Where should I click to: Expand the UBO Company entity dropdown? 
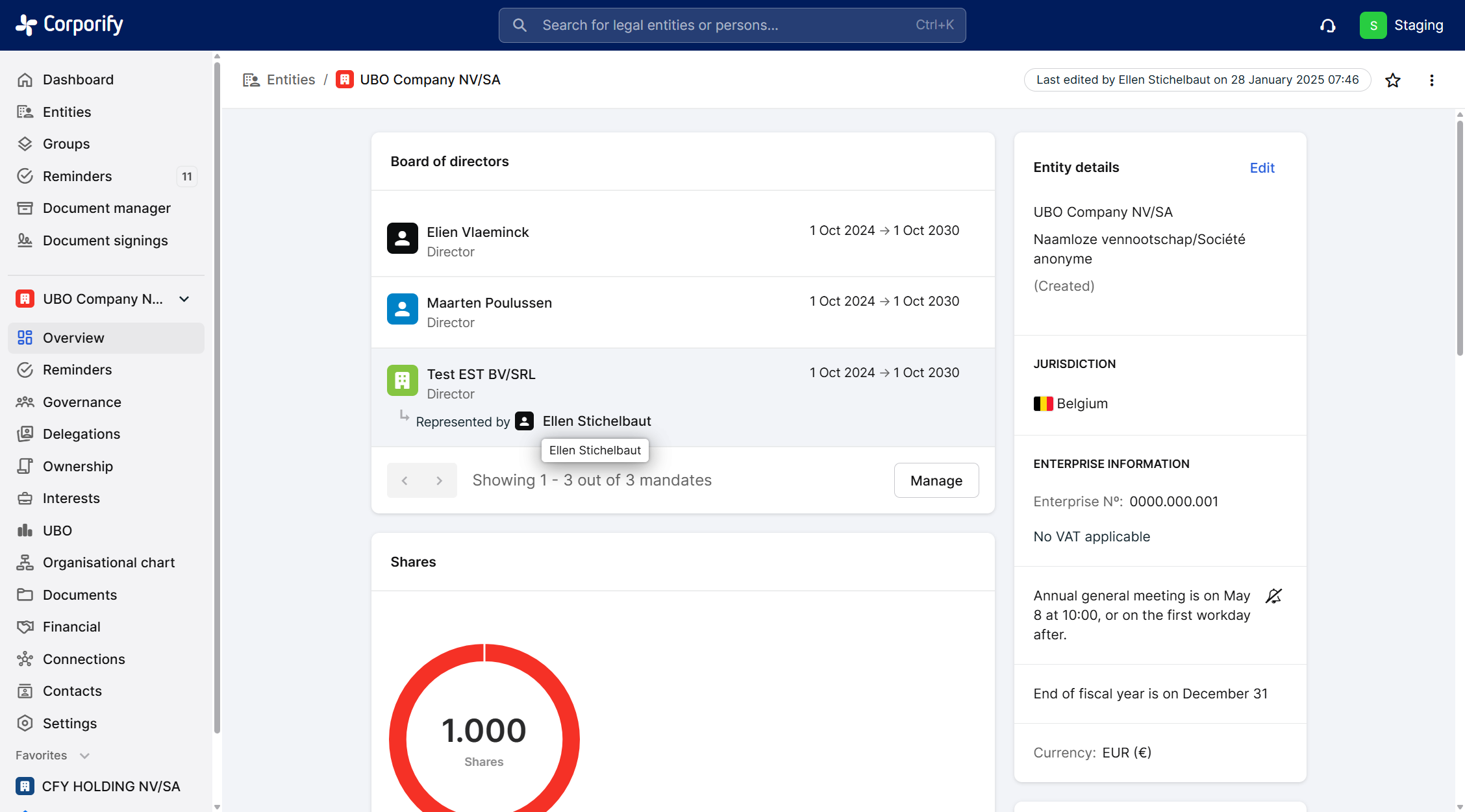pyautogui.click(x=184, y=299)
